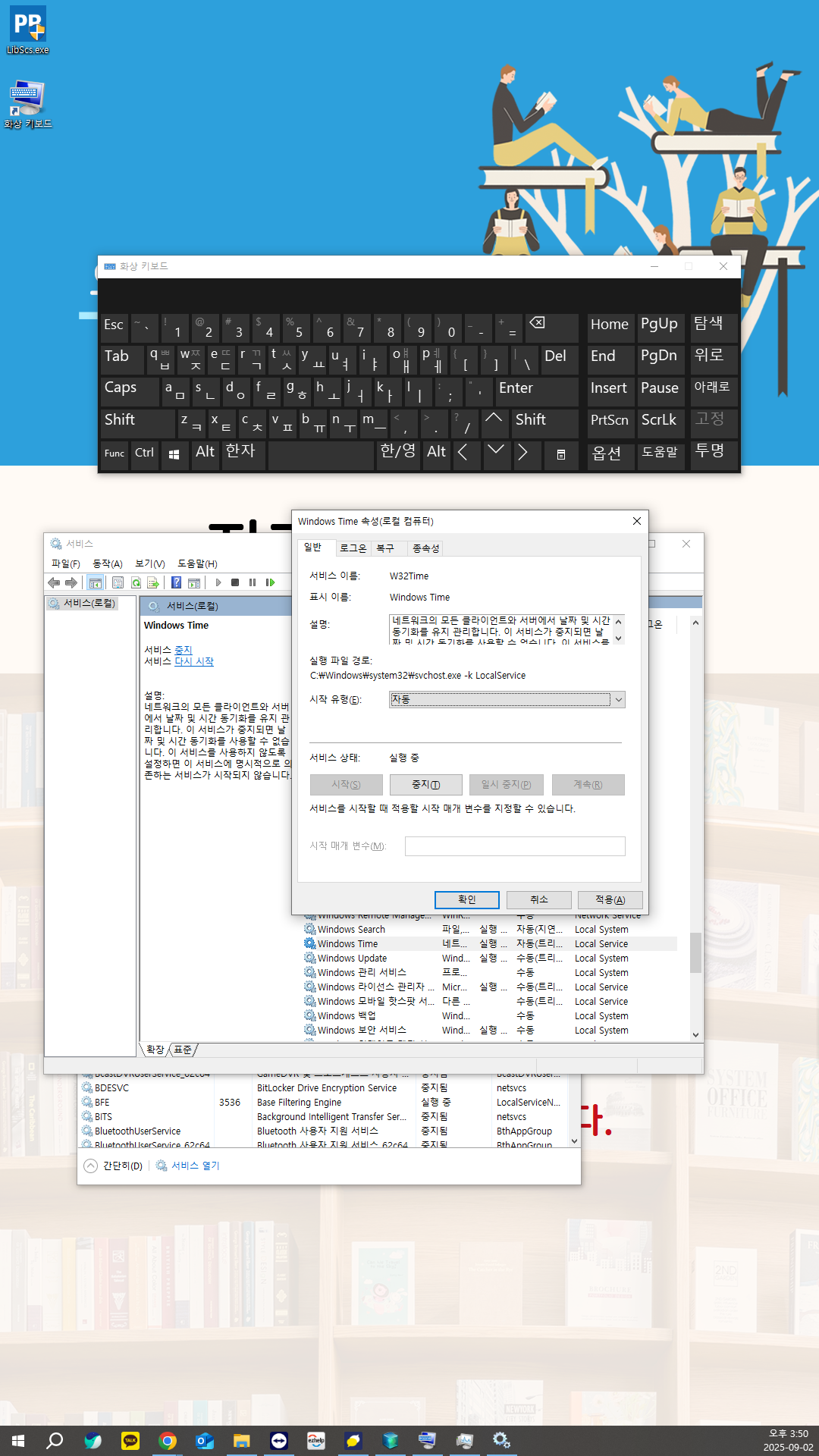Click the blue Help icon in Services toolbar
819x1456 pixels.
pos(177,582)
